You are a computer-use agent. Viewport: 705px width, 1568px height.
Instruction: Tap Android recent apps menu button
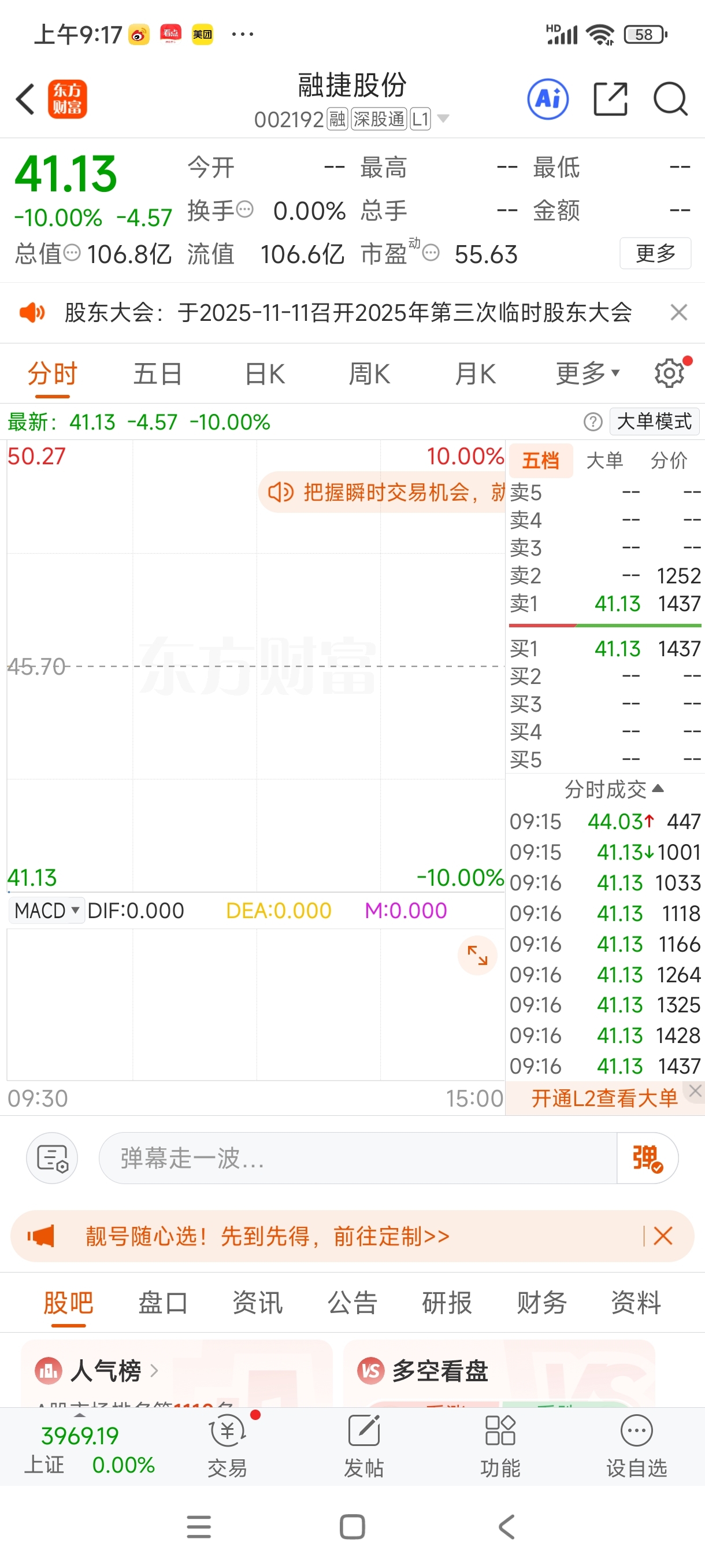tap(199, 1526)
